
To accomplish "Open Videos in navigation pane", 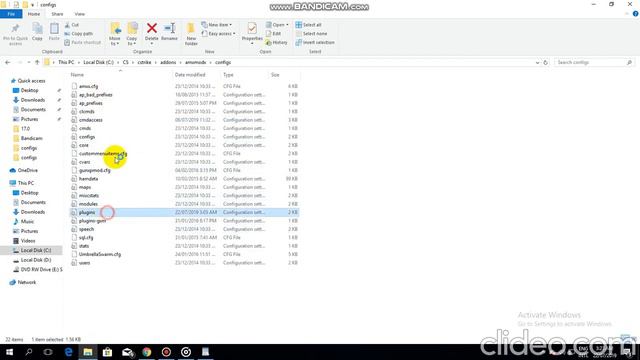I will (x=28, y=241).
